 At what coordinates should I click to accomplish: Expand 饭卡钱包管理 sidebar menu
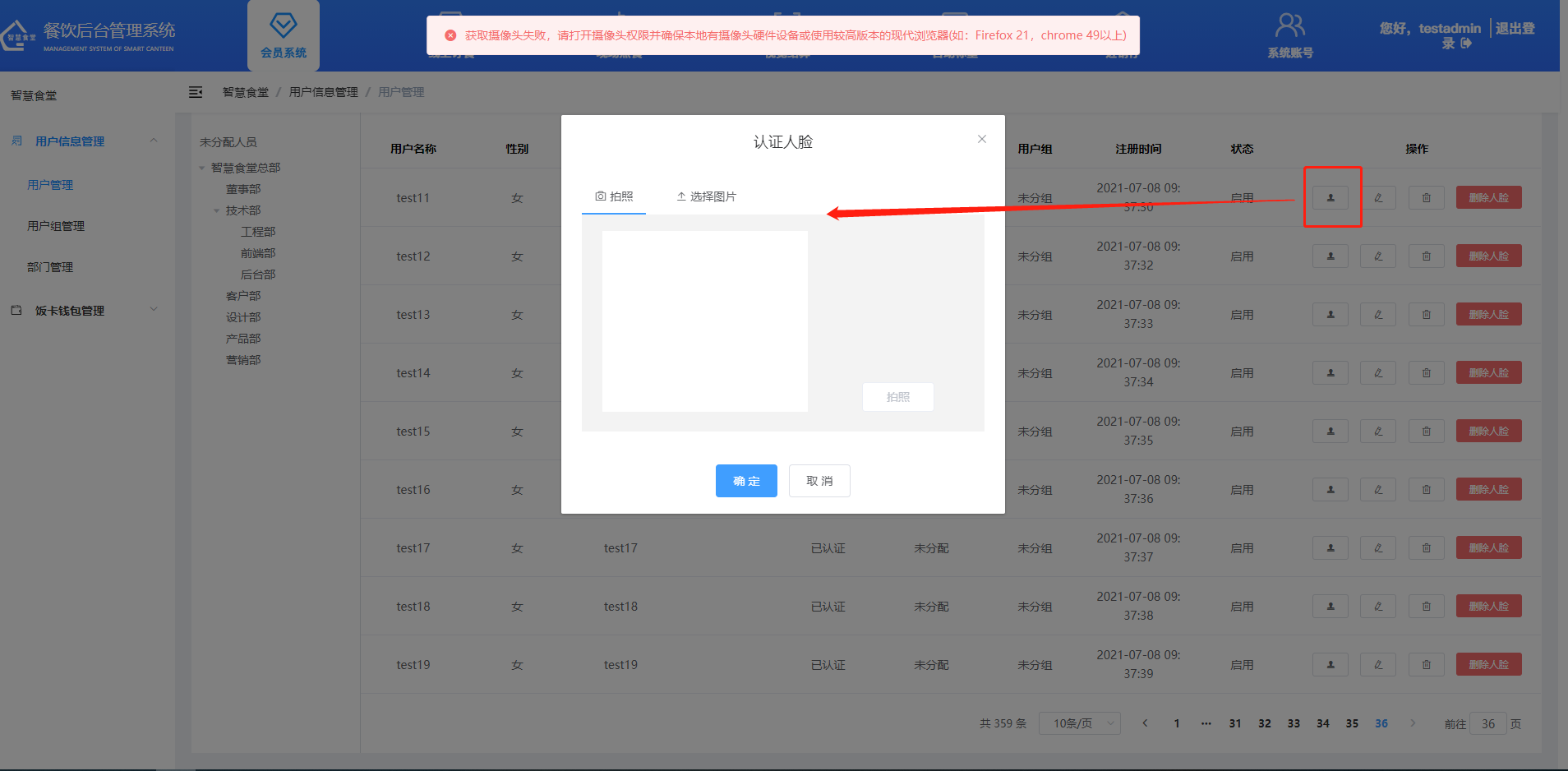154,310
